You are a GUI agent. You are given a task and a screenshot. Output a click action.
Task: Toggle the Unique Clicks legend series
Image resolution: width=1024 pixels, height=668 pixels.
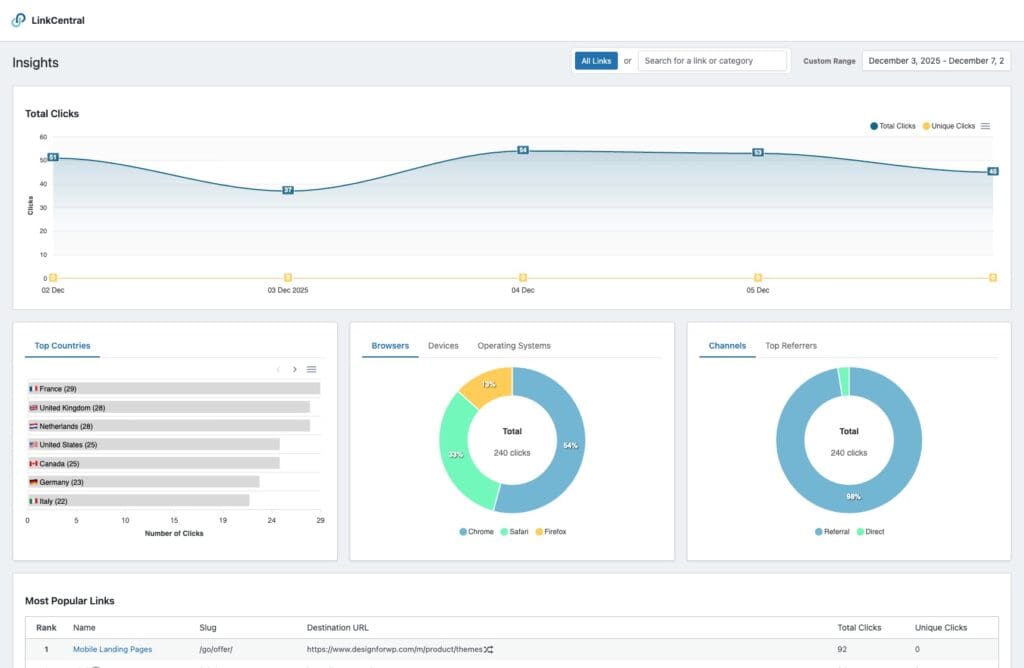click(948, 126)
